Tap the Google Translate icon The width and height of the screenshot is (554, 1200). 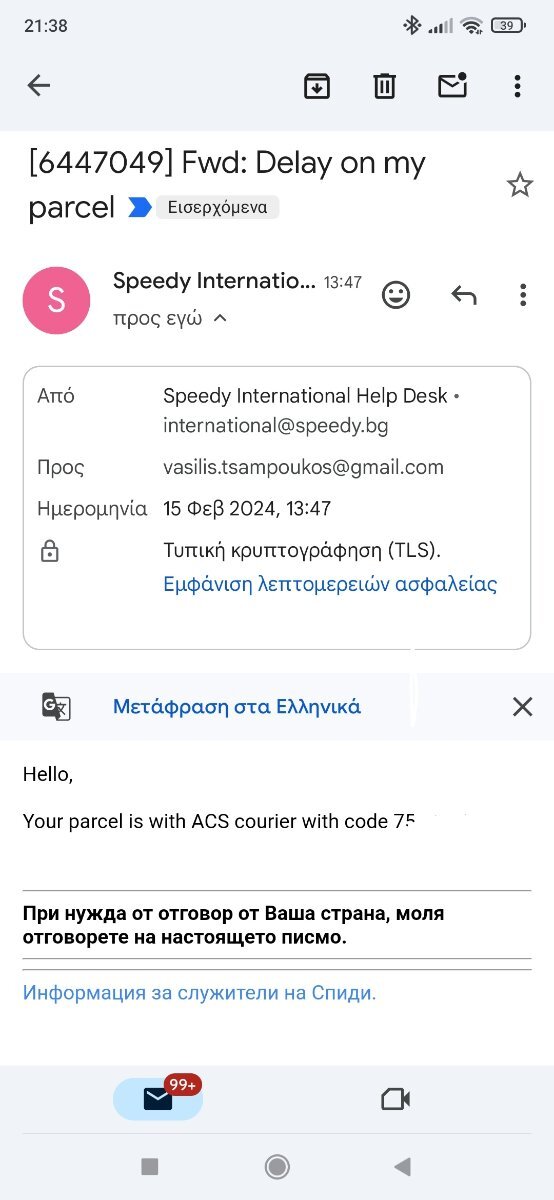56,706
